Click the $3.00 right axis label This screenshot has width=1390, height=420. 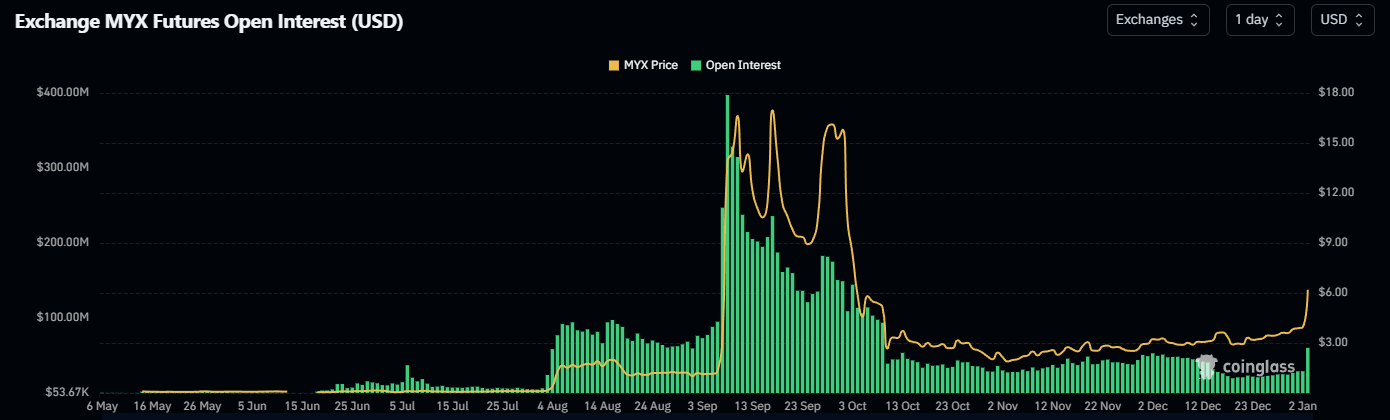click(x=1334, y=343)
